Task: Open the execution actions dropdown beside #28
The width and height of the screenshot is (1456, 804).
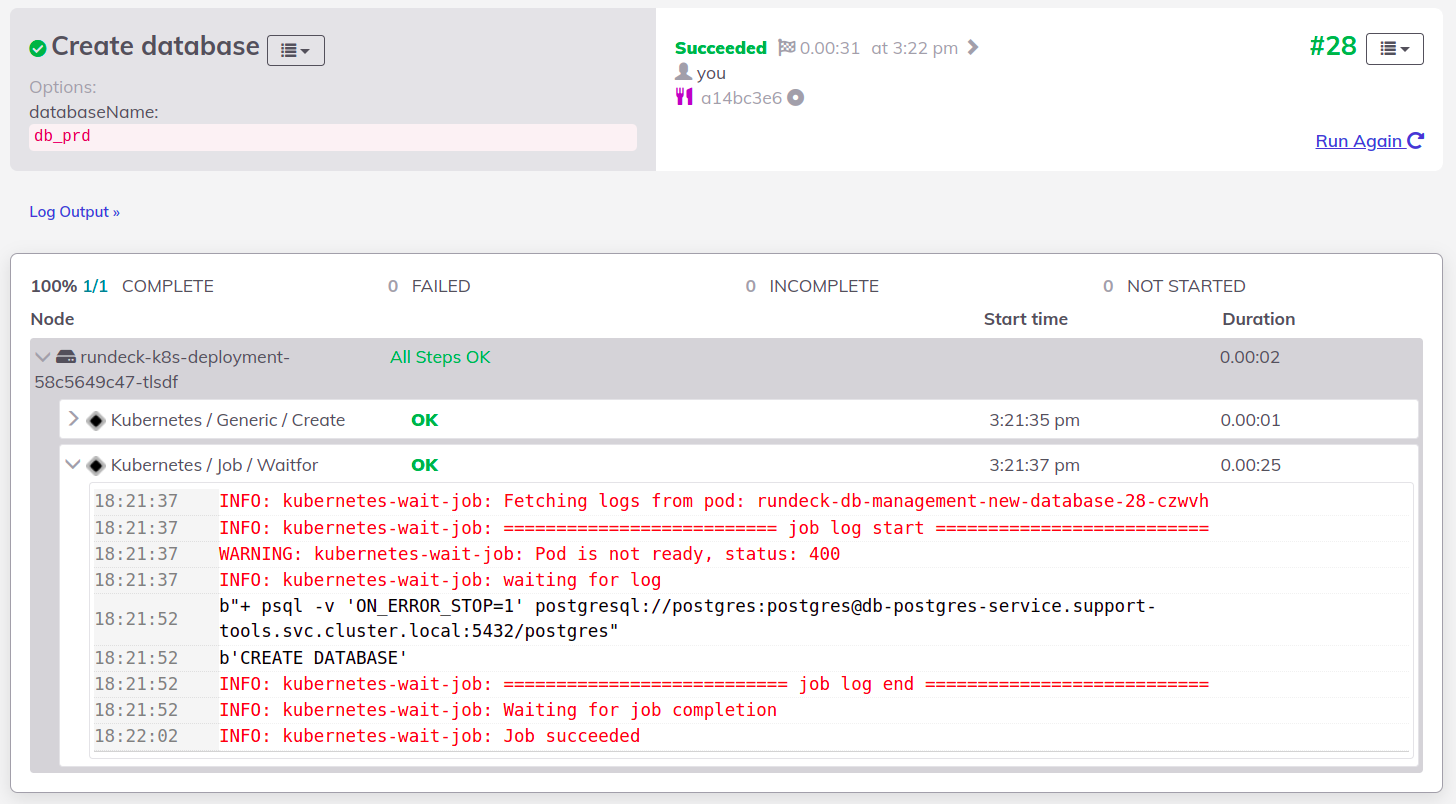Action: 1394,48
